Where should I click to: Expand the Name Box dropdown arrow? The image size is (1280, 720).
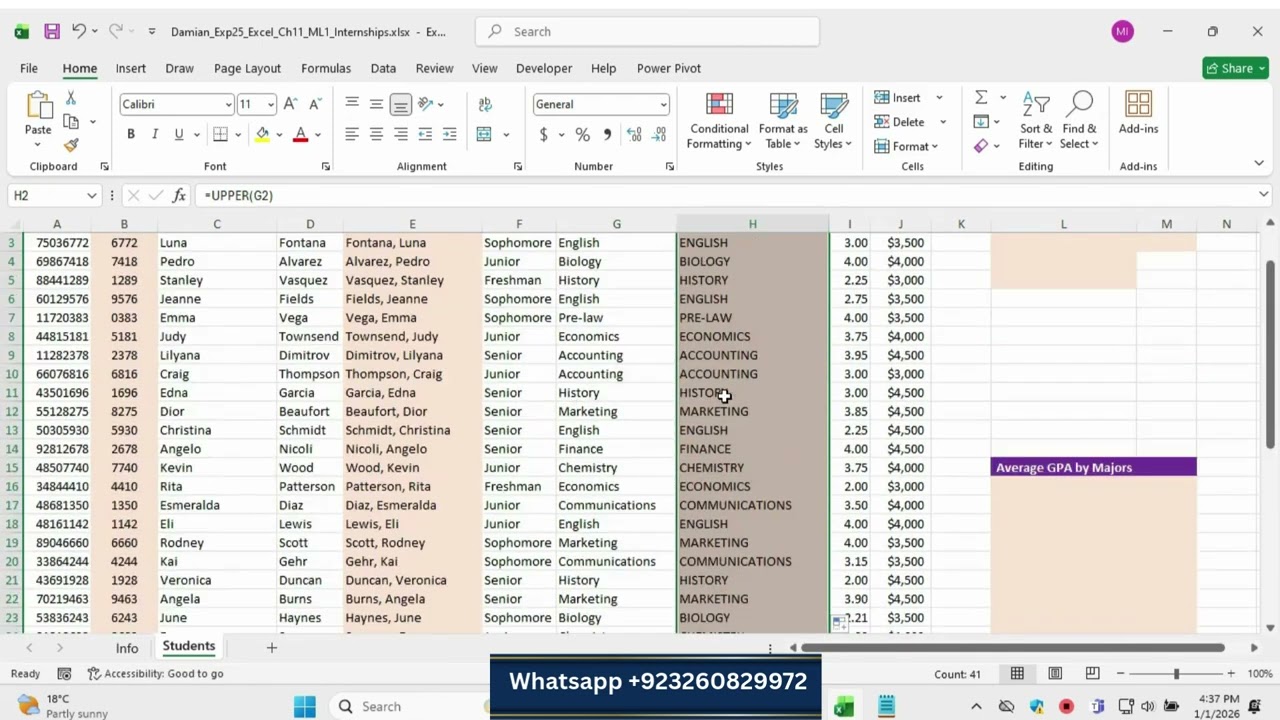(91, 195)
